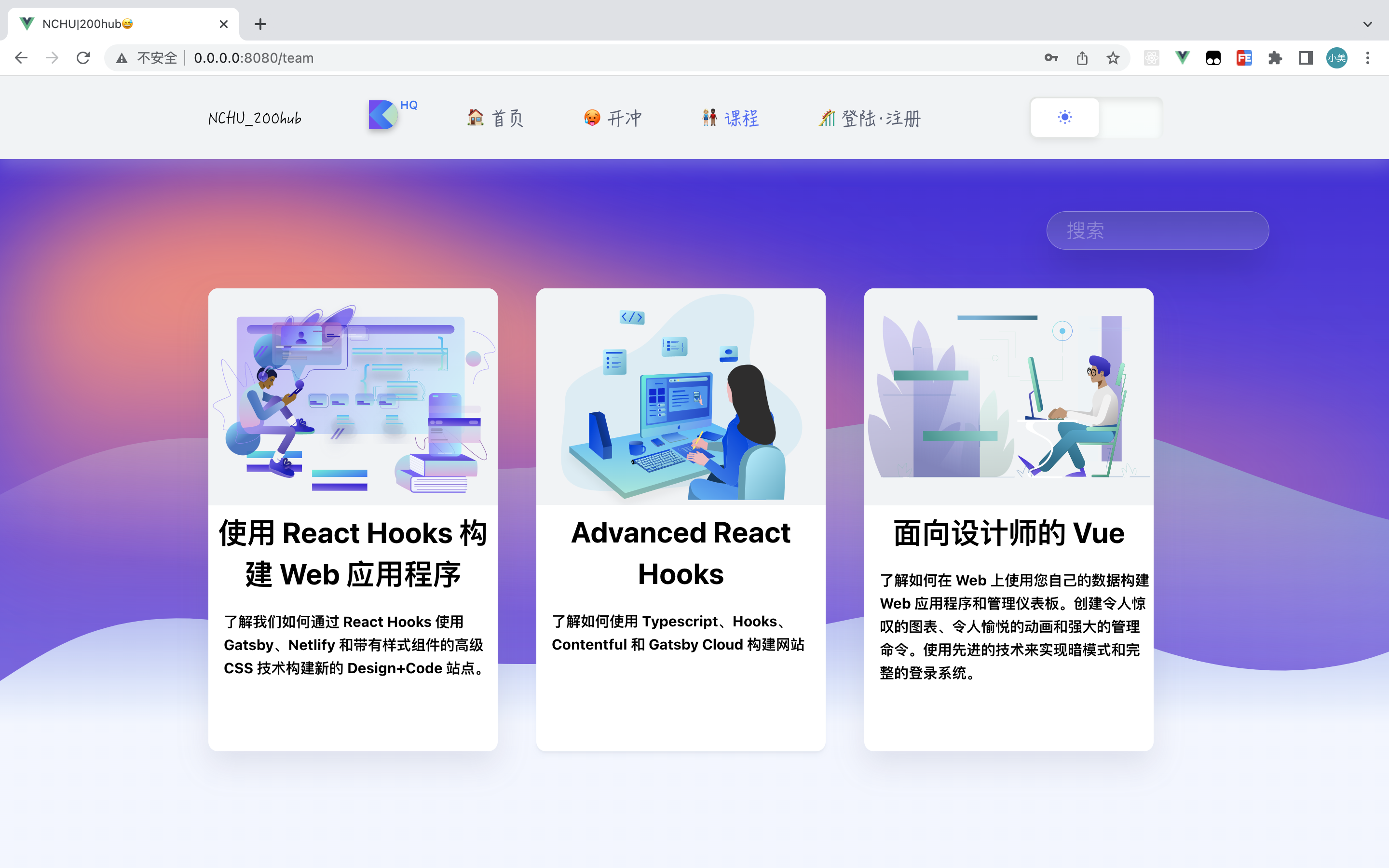Open the side panel icon
1389x868 pixels.
tap(1306, 58)
